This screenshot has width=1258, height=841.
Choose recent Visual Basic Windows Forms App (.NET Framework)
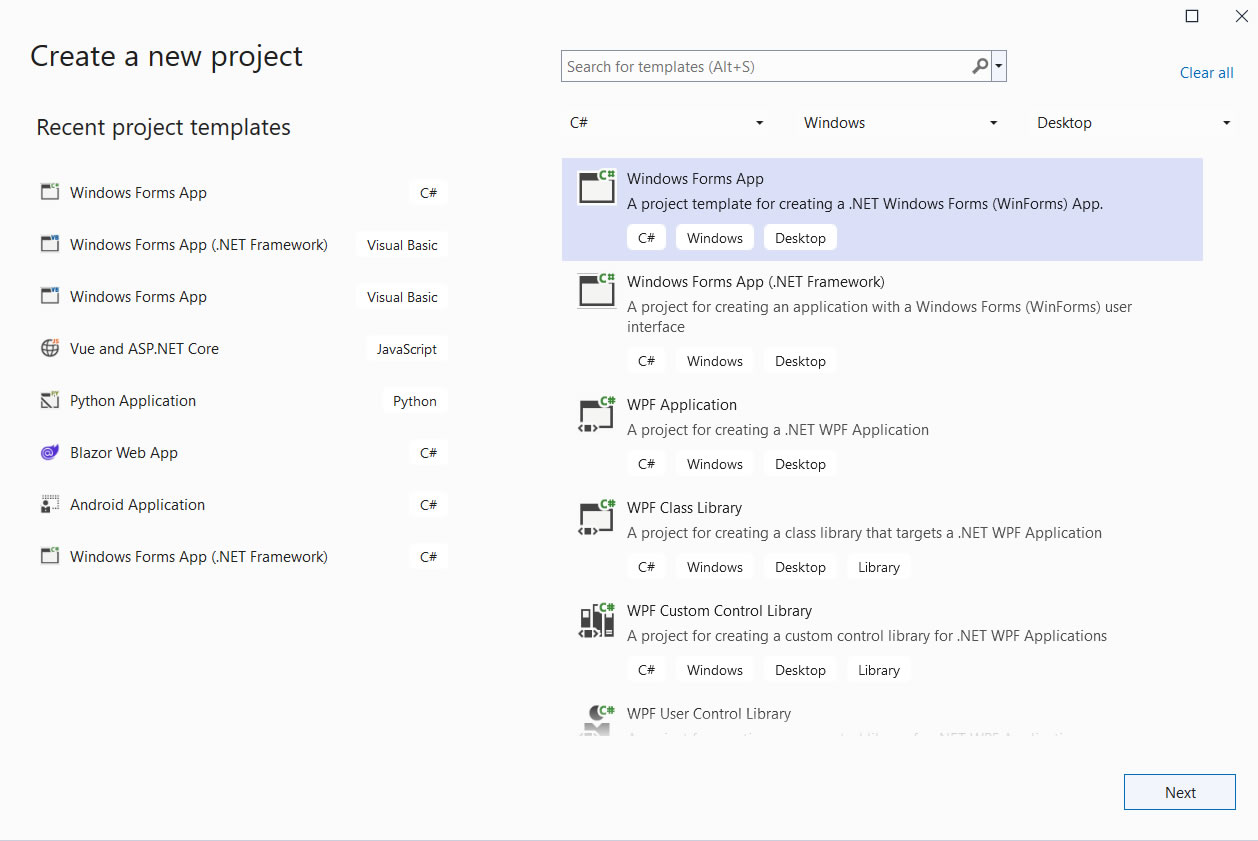point(199,245)
